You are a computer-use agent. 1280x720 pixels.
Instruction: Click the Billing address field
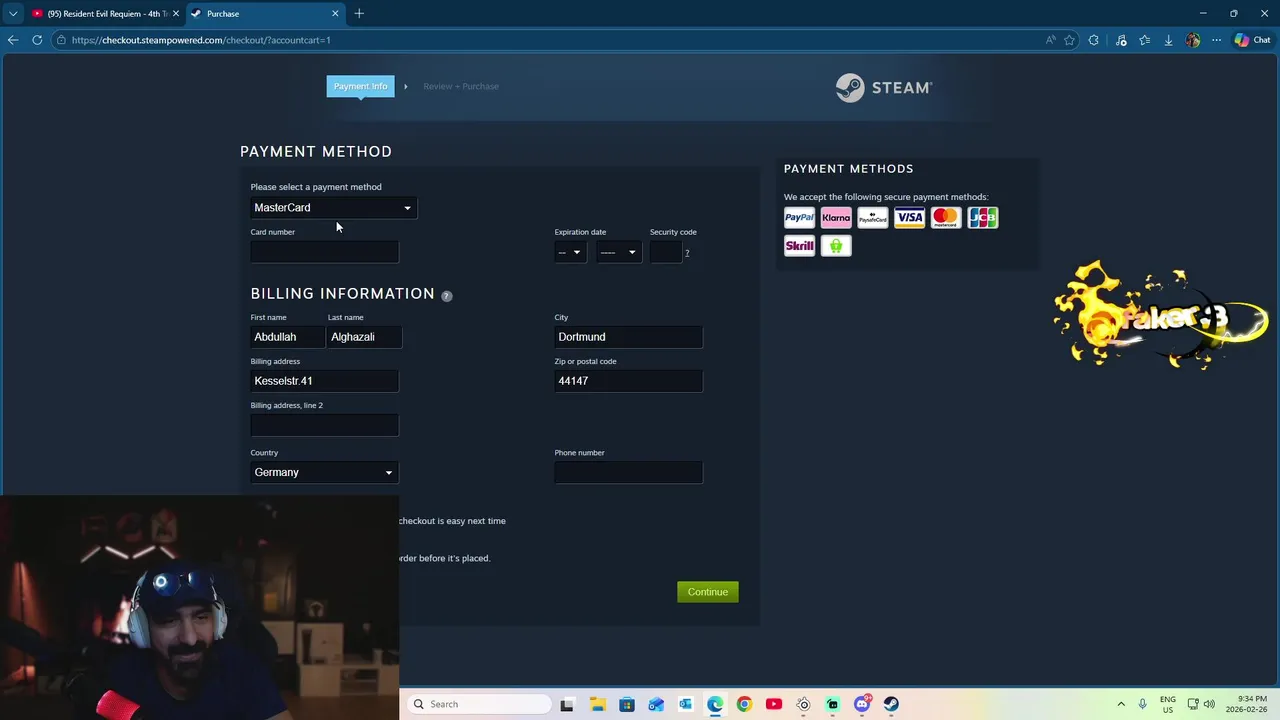coord(324,381)
